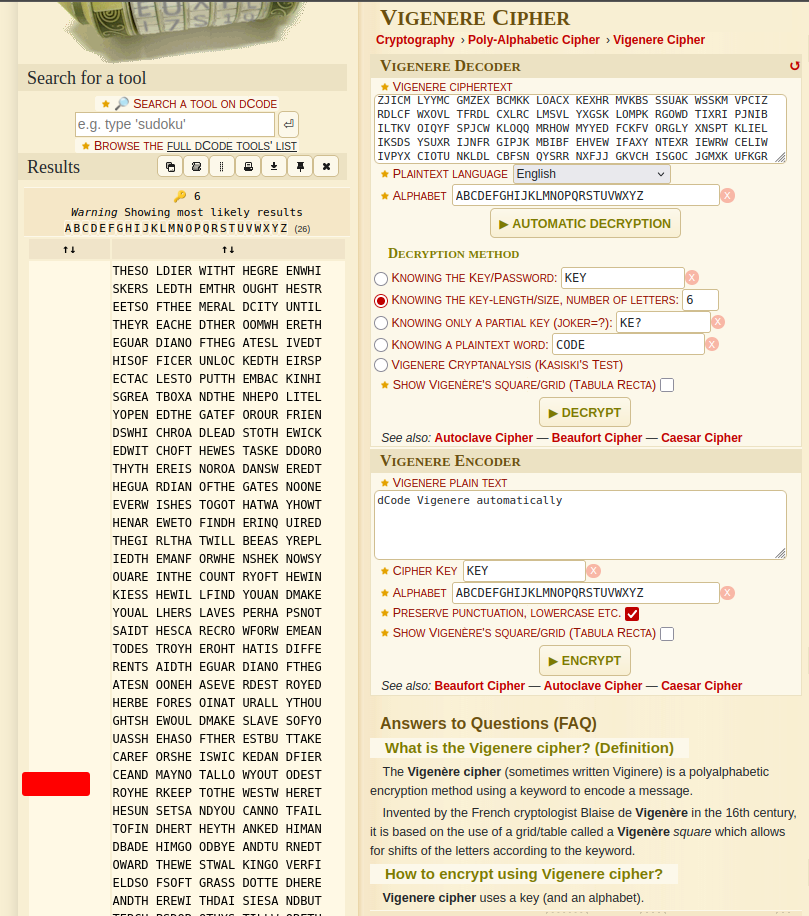
Task: Clear the partial key field
Action: pyautogui.click(x=718, y=322)
